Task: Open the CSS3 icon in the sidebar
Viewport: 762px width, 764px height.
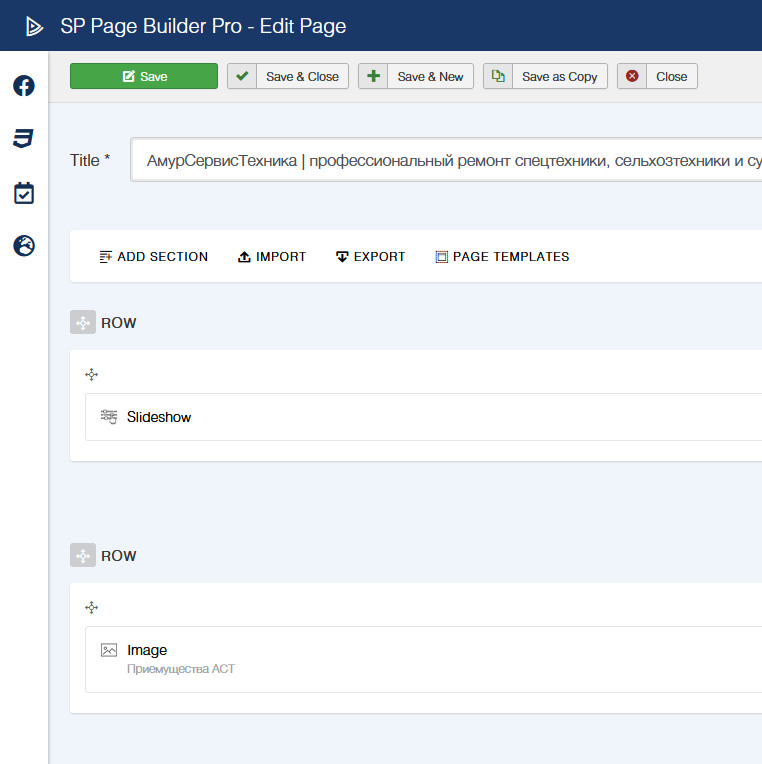Action: click(24, 139)
